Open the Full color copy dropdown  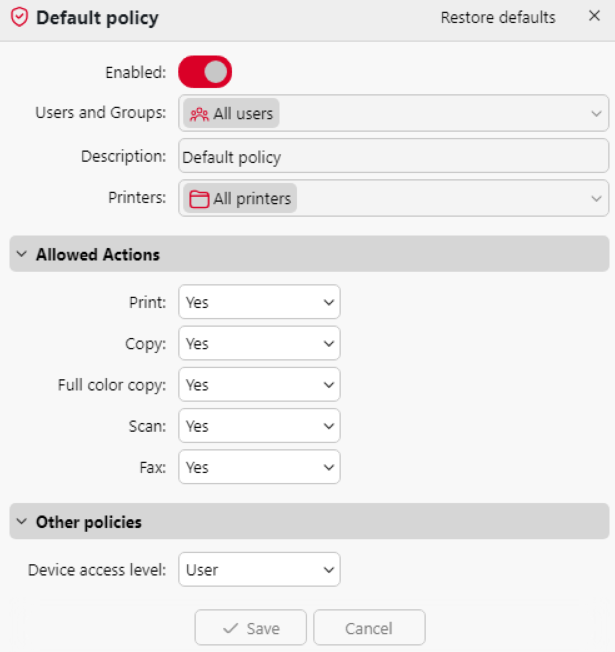(259, 385)
